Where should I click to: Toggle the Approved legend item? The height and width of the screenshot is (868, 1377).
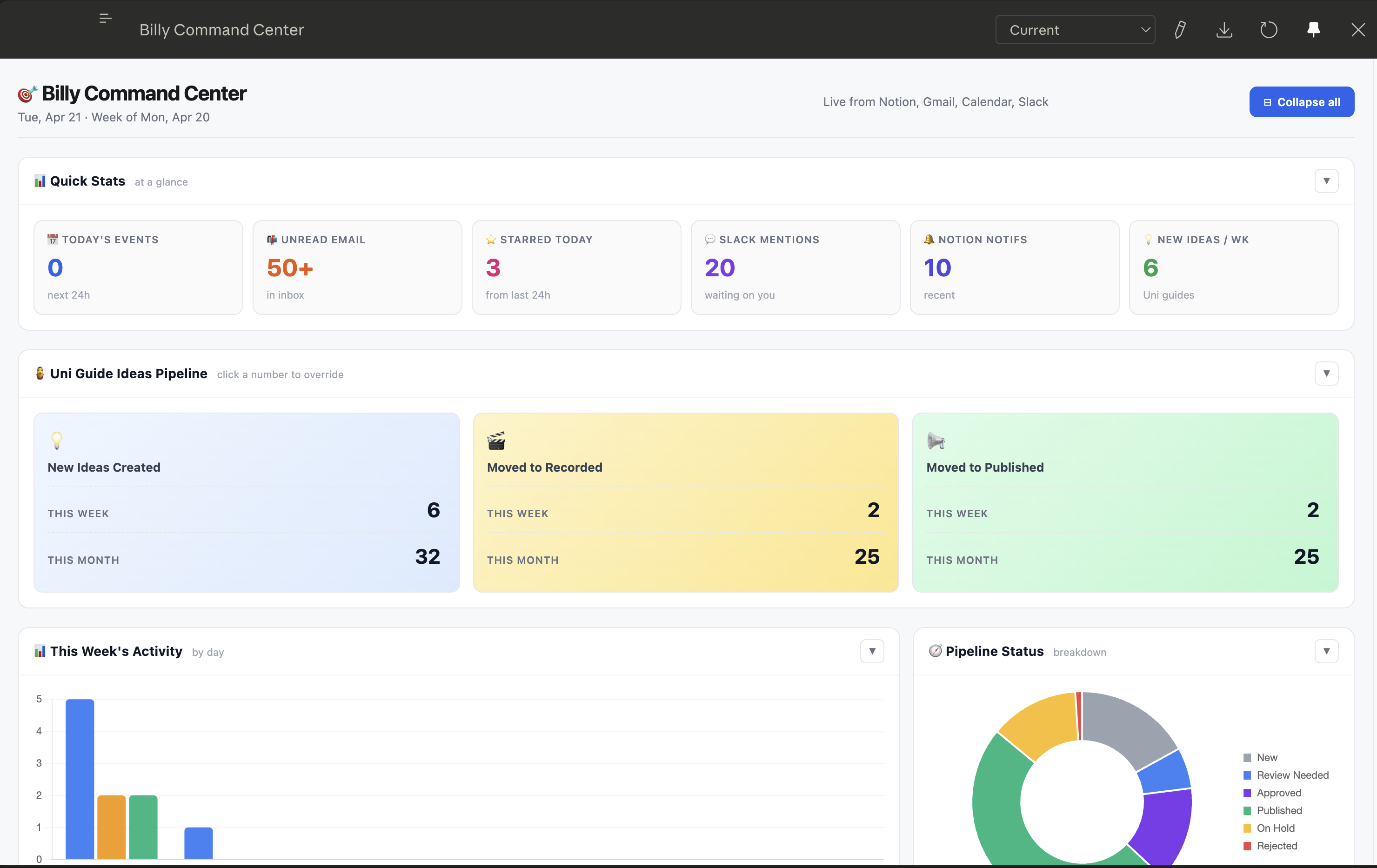(x=1272, y=793)
